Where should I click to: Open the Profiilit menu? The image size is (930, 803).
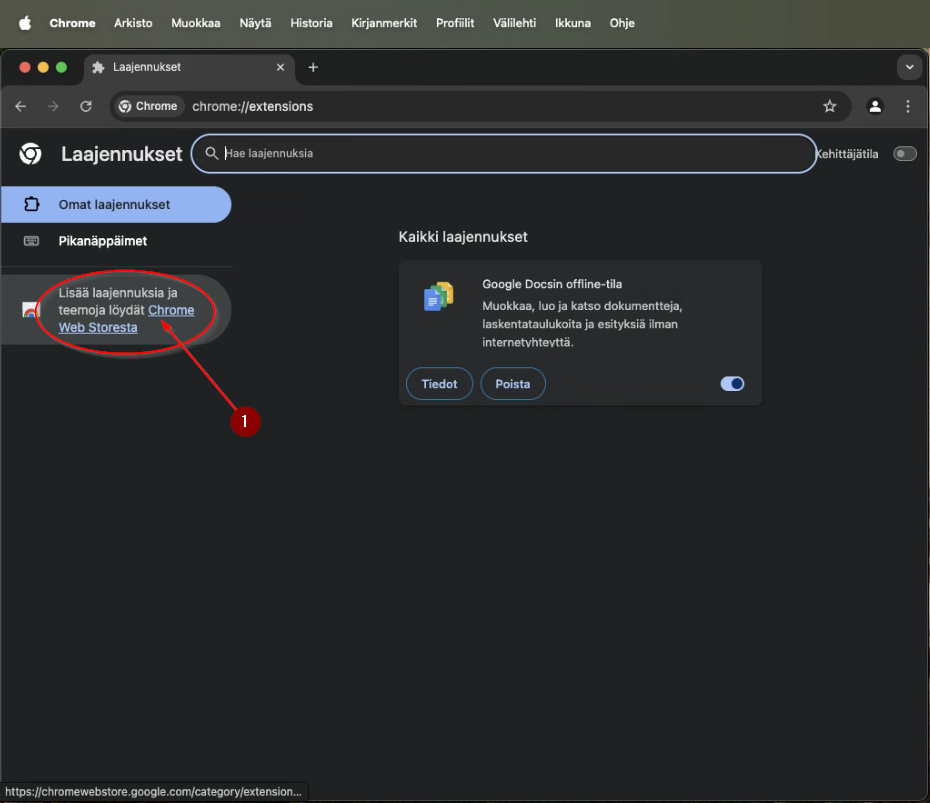click(455, 23)
